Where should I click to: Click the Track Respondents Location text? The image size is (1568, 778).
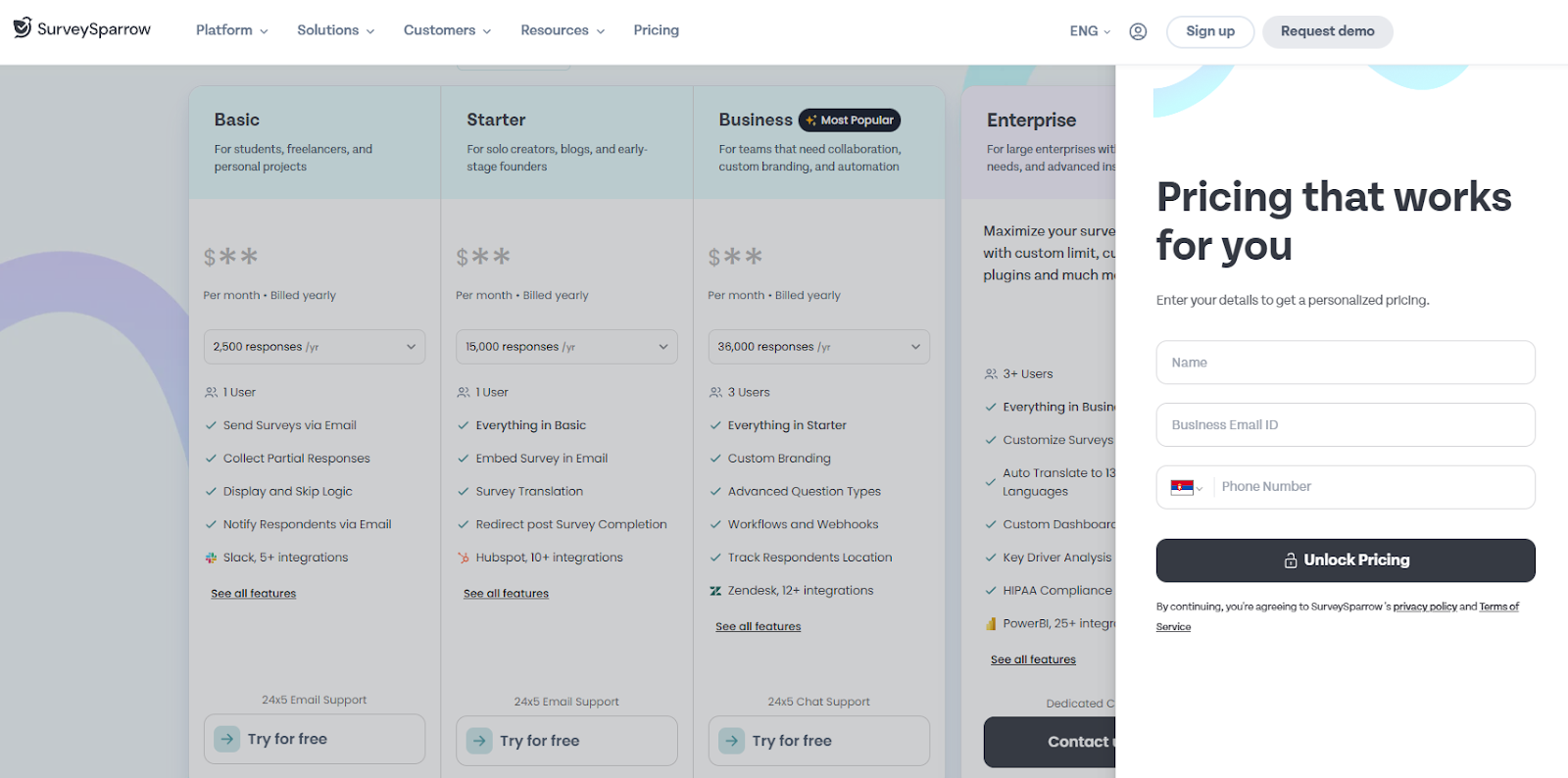809,558
